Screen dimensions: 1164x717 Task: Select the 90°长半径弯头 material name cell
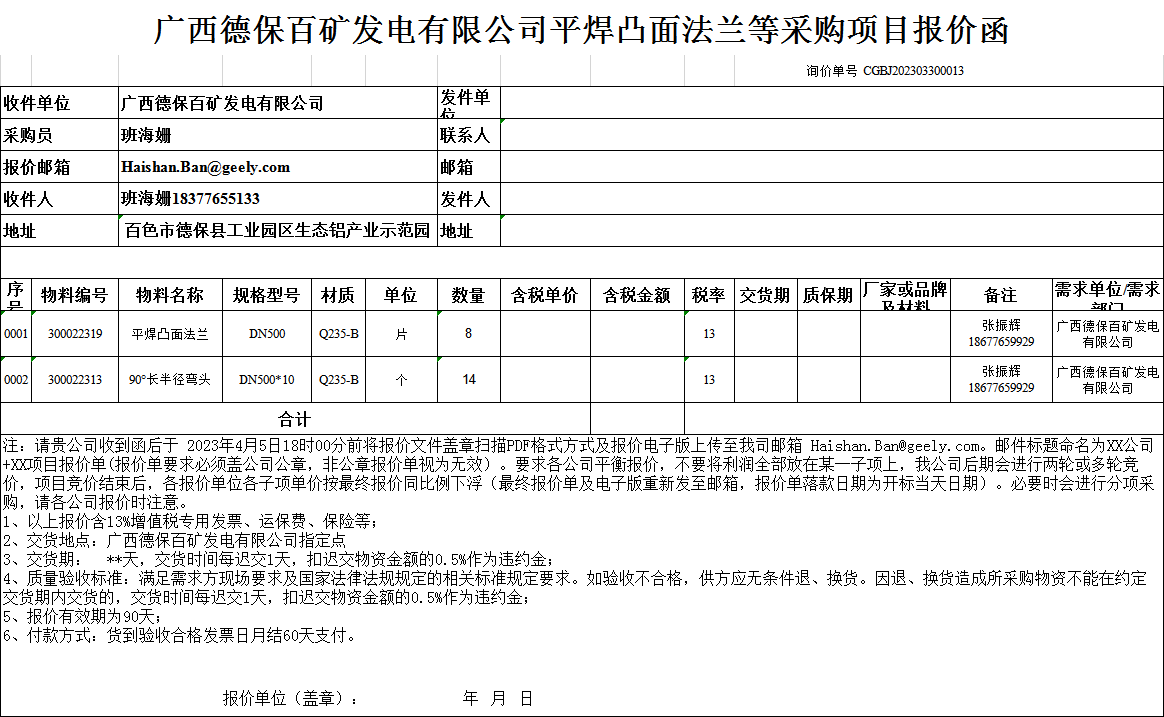[170, 379]
